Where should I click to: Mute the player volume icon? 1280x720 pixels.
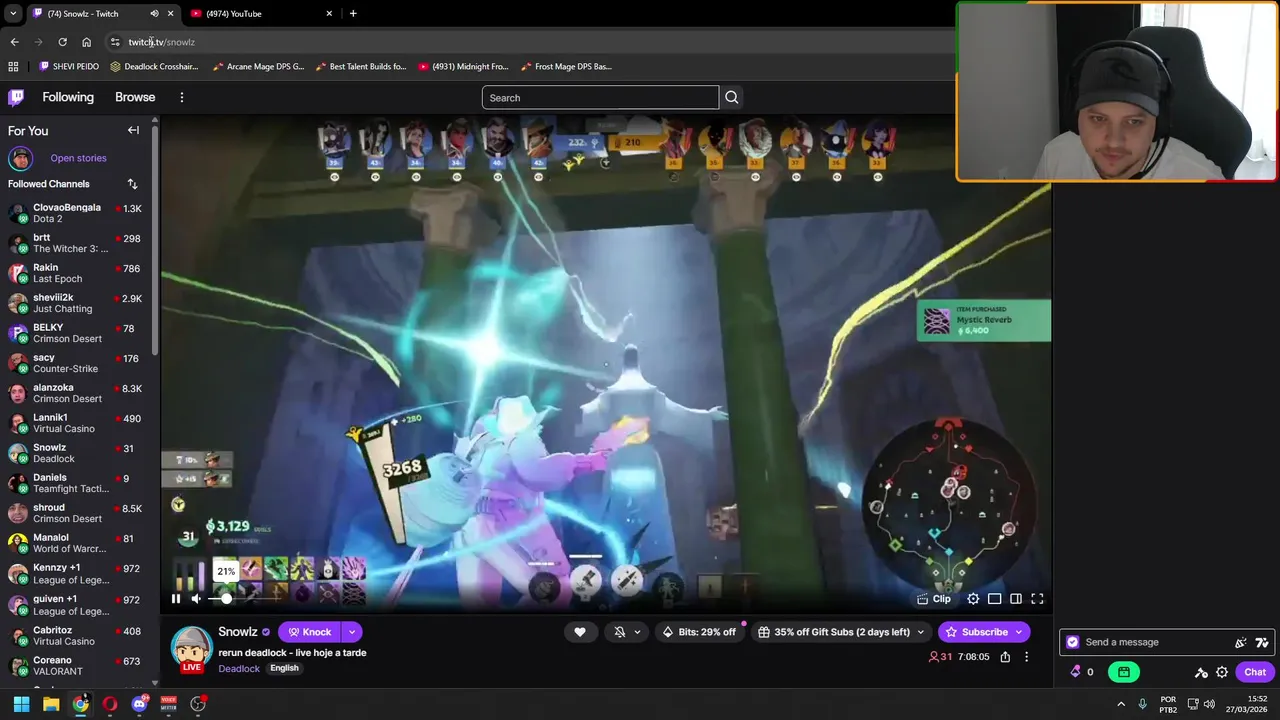point(197,599)
